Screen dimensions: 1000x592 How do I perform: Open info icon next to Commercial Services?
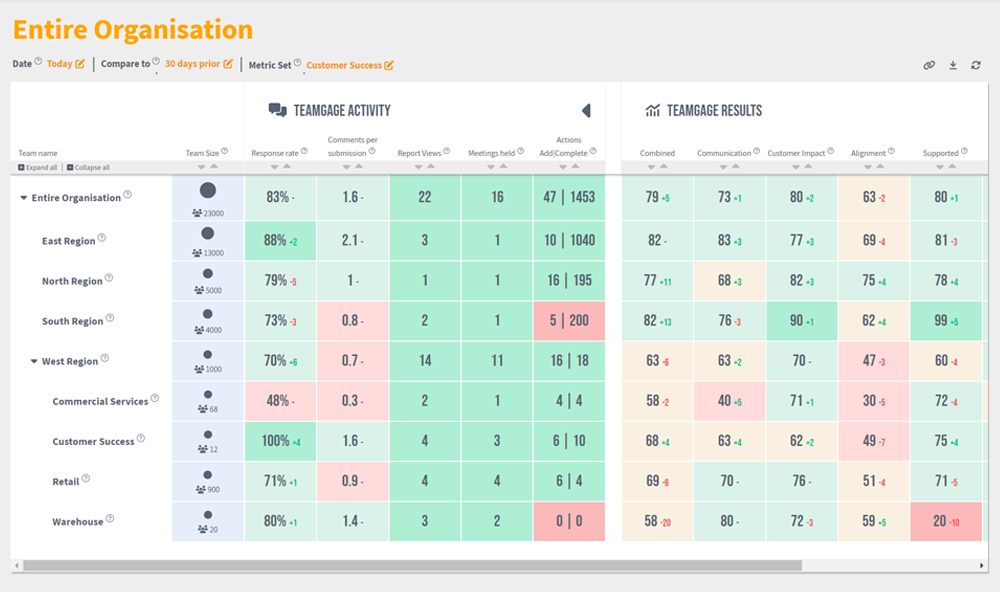point(154,399)
